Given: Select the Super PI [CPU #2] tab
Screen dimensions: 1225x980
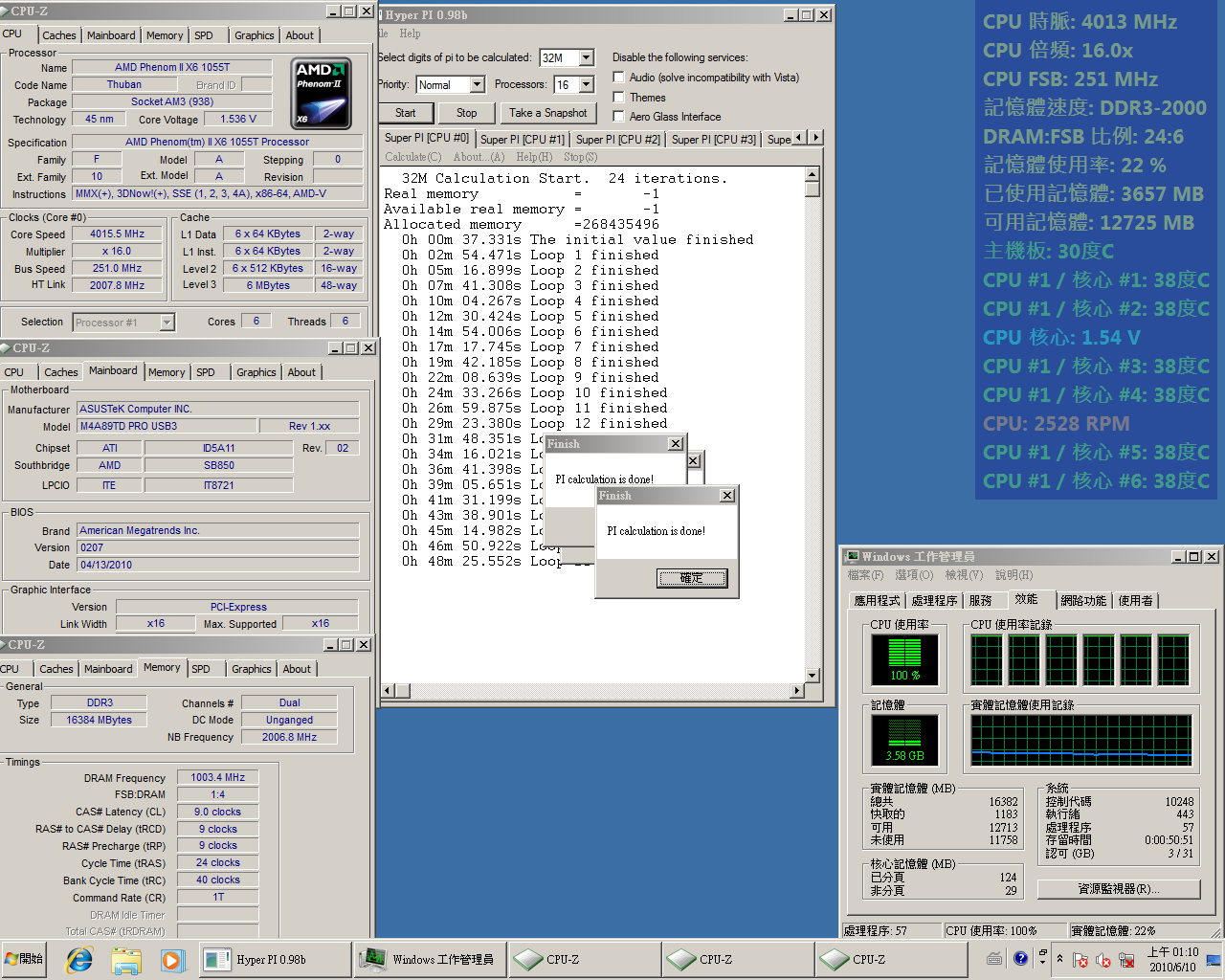Looking at the screenshot, I should [x=618, y=139].
